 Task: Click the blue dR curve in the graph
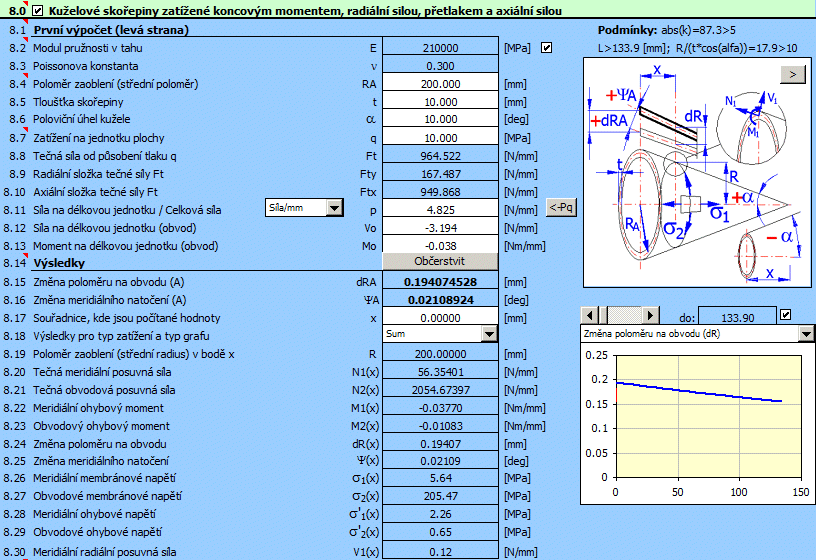click(x=699, y=392)
